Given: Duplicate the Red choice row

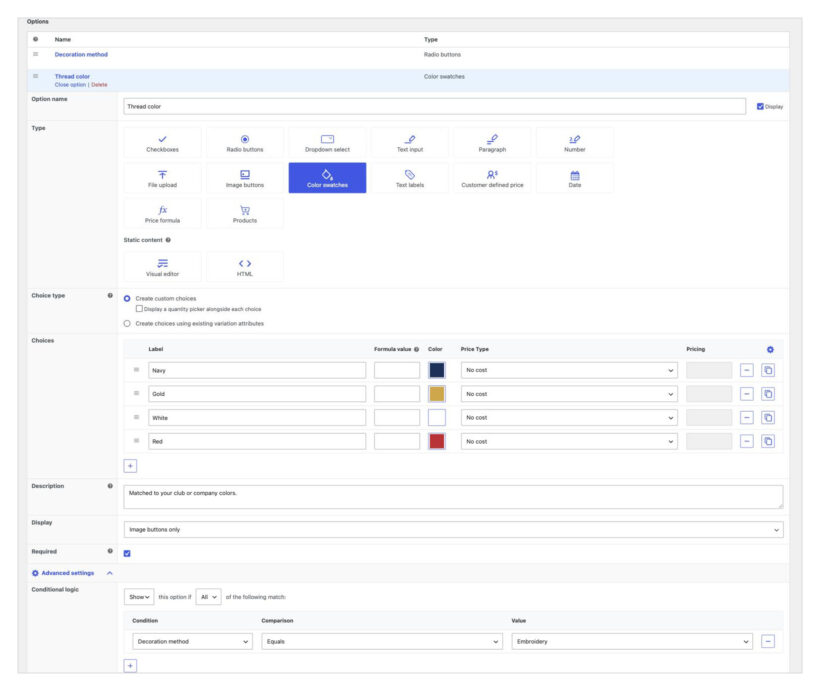Looking at the screenshot, I should 768,441.
